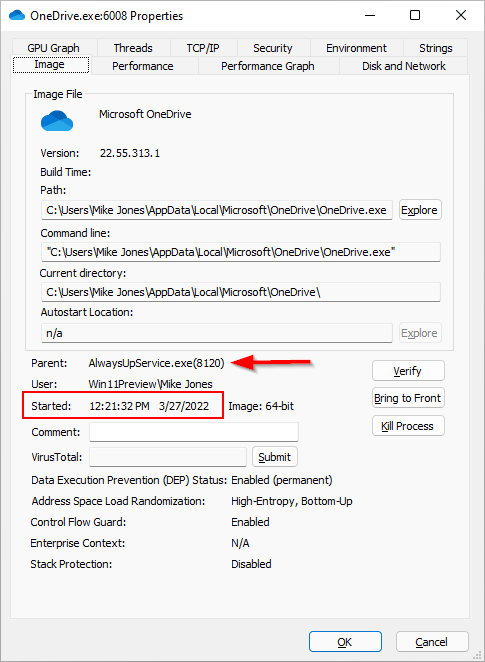Go to the Strings tab

click(436, 48)
